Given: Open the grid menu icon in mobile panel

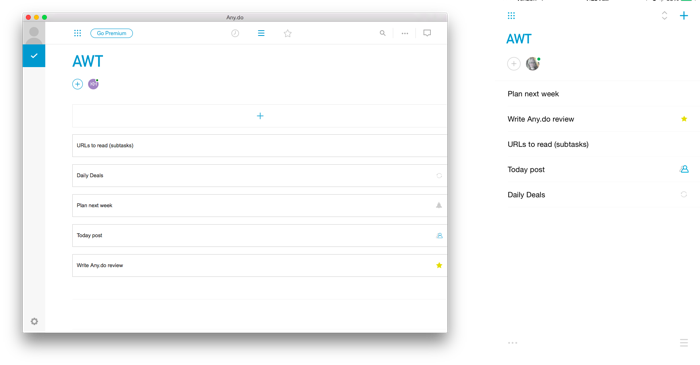Looking at the screenshot, I should [x=511, y=16].
